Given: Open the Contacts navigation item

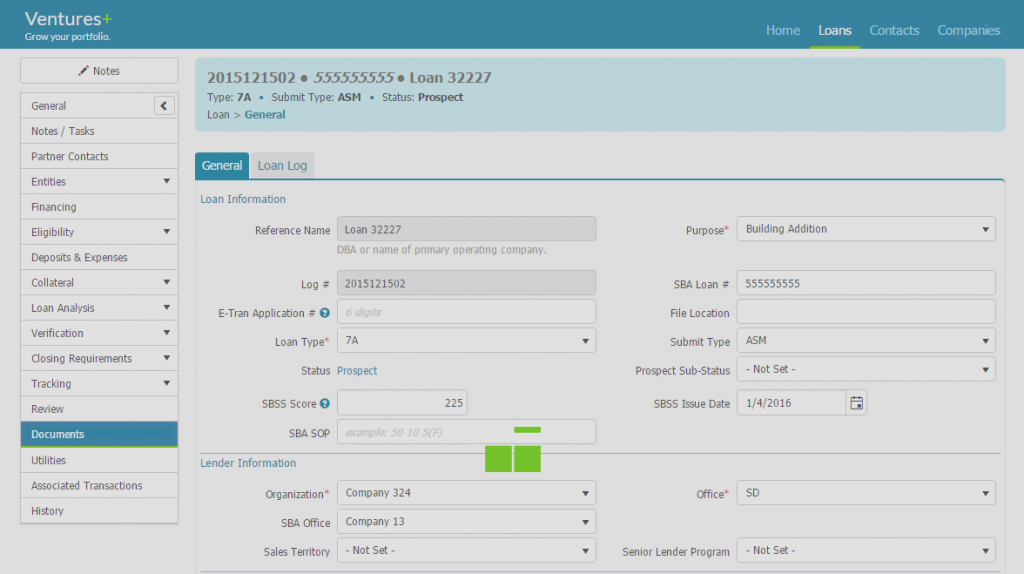Looking at the screenshot, I should [x=894, y=30].
